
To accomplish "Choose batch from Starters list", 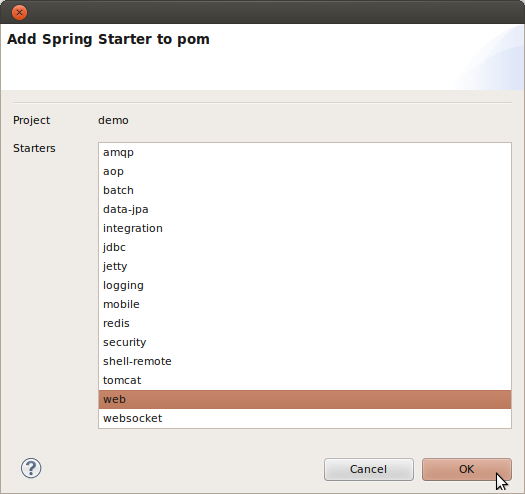I will point(305,190).
